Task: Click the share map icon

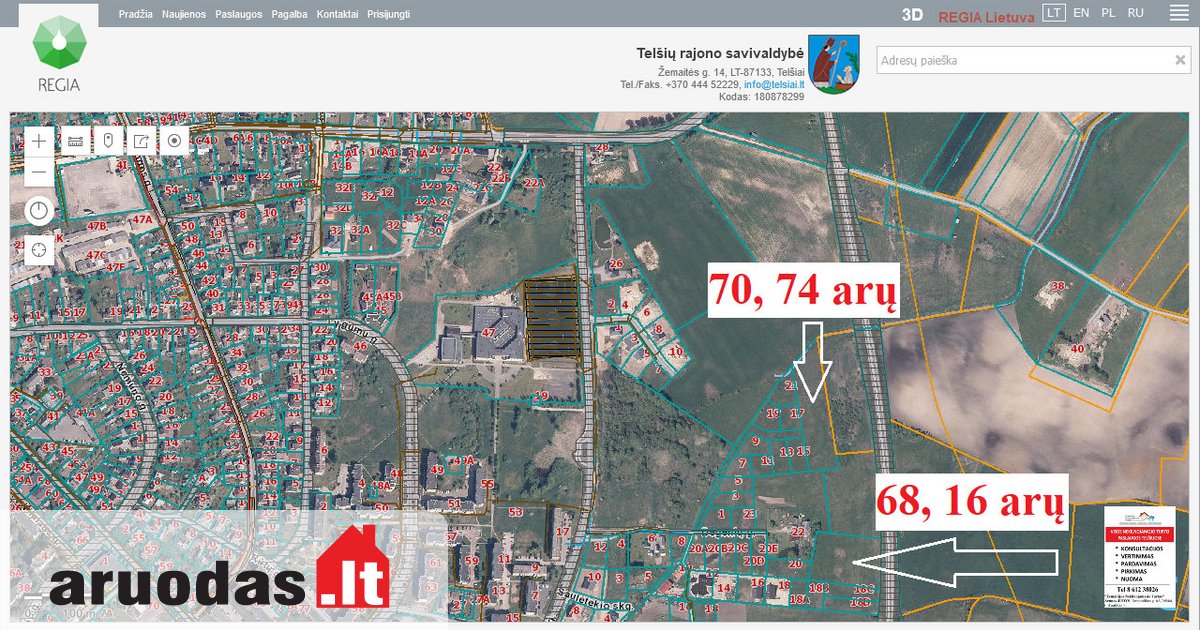Action: pyautogui.click(x=141, y=141)
